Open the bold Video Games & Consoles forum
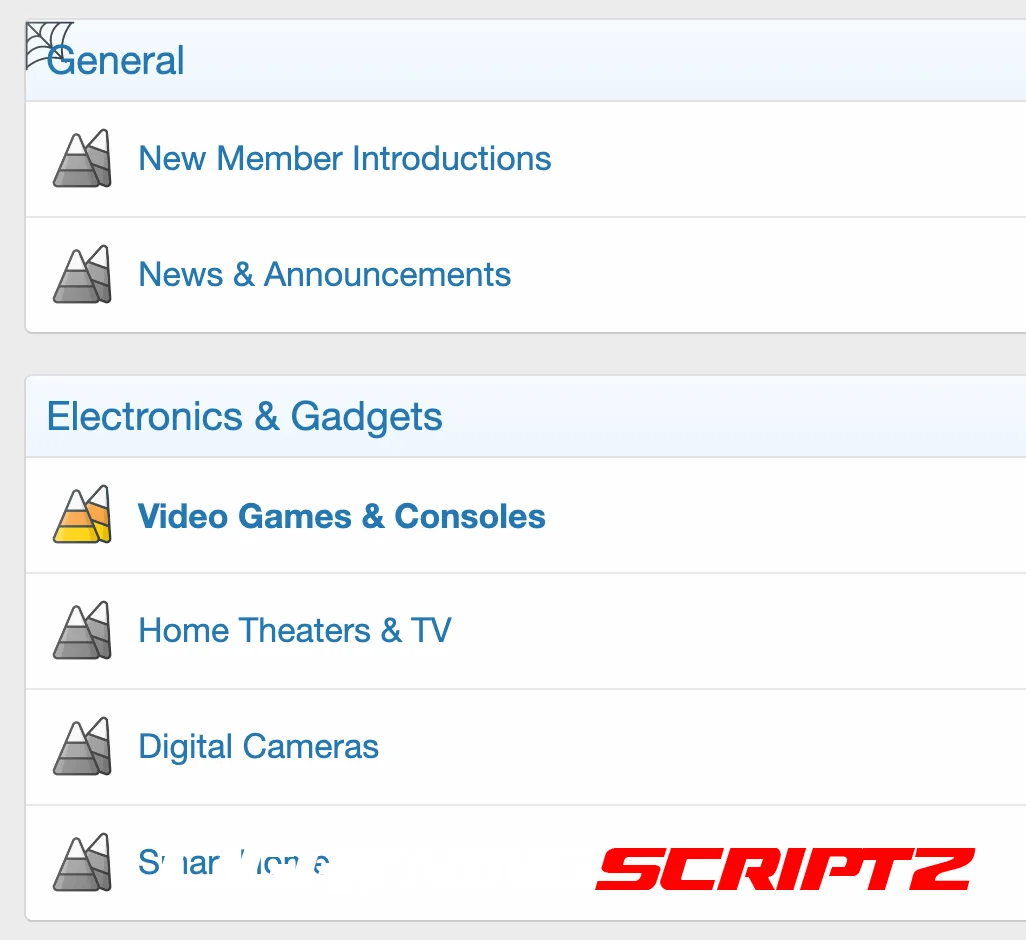This screenshot has width=1026, height=940. [341, 516]
